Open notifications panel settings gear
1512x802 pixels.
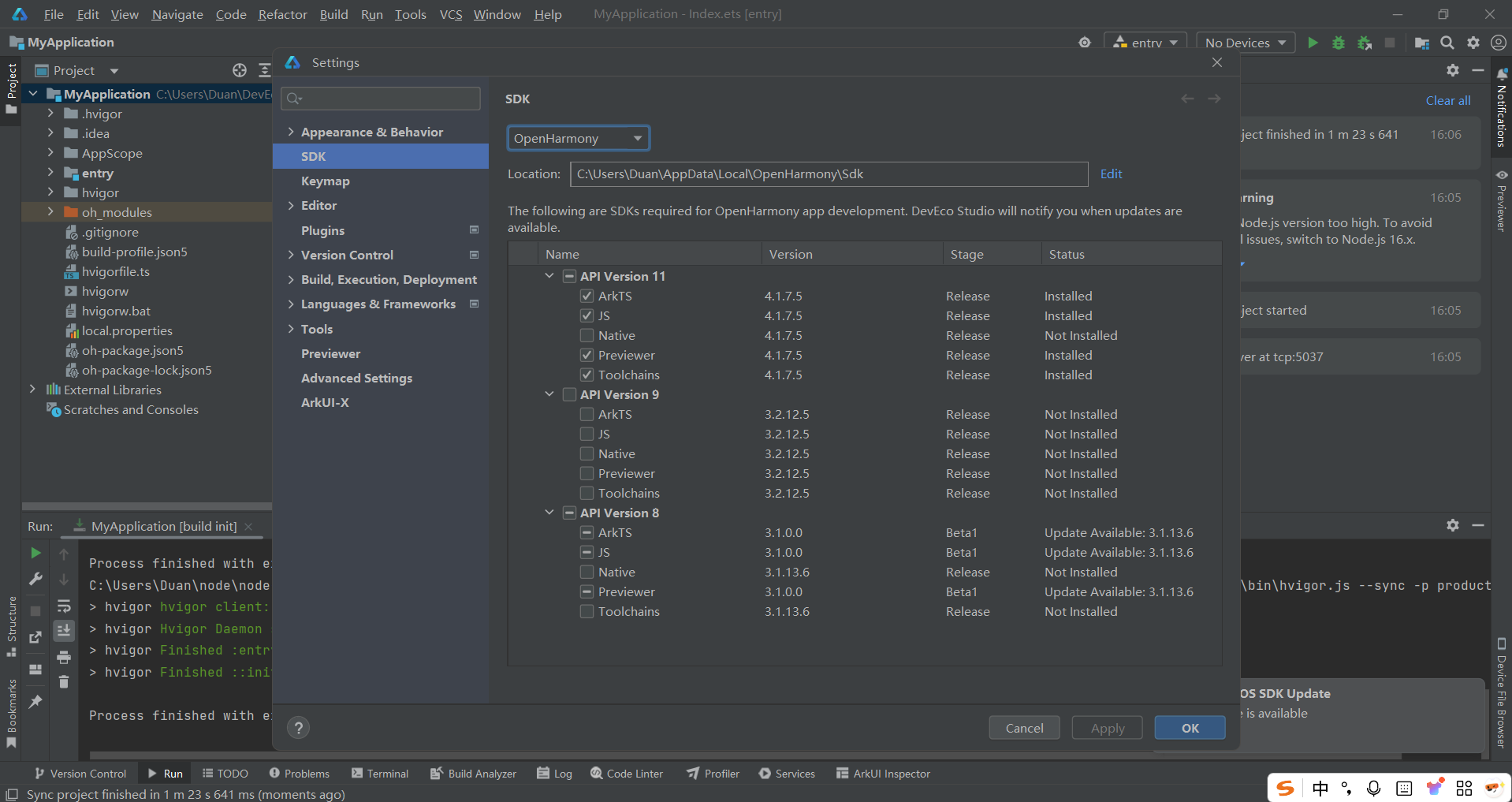(x=1452, y=70)
